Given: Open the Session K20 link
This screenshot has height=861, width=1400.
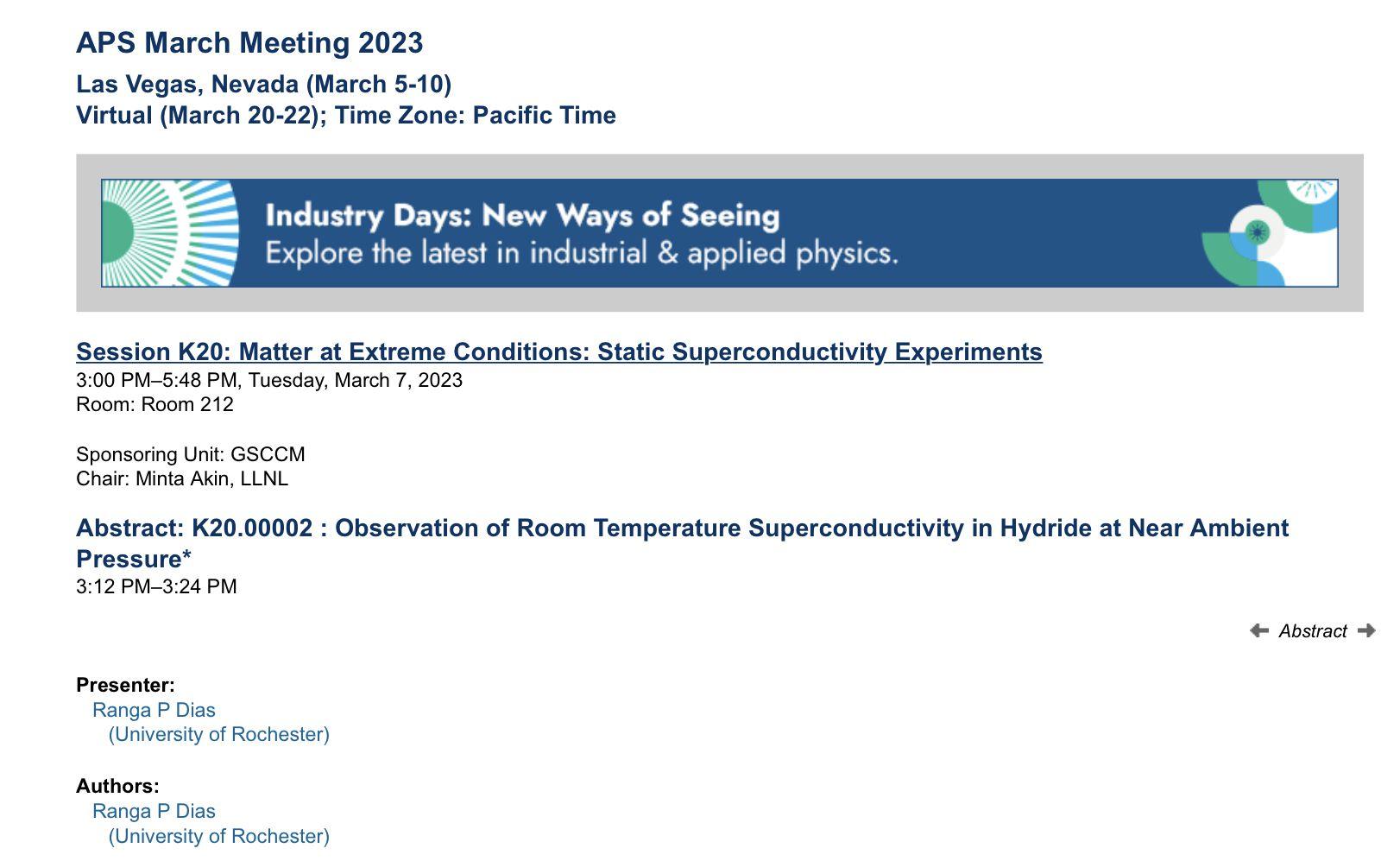Looking at the screenshot, I should (558, 352).
